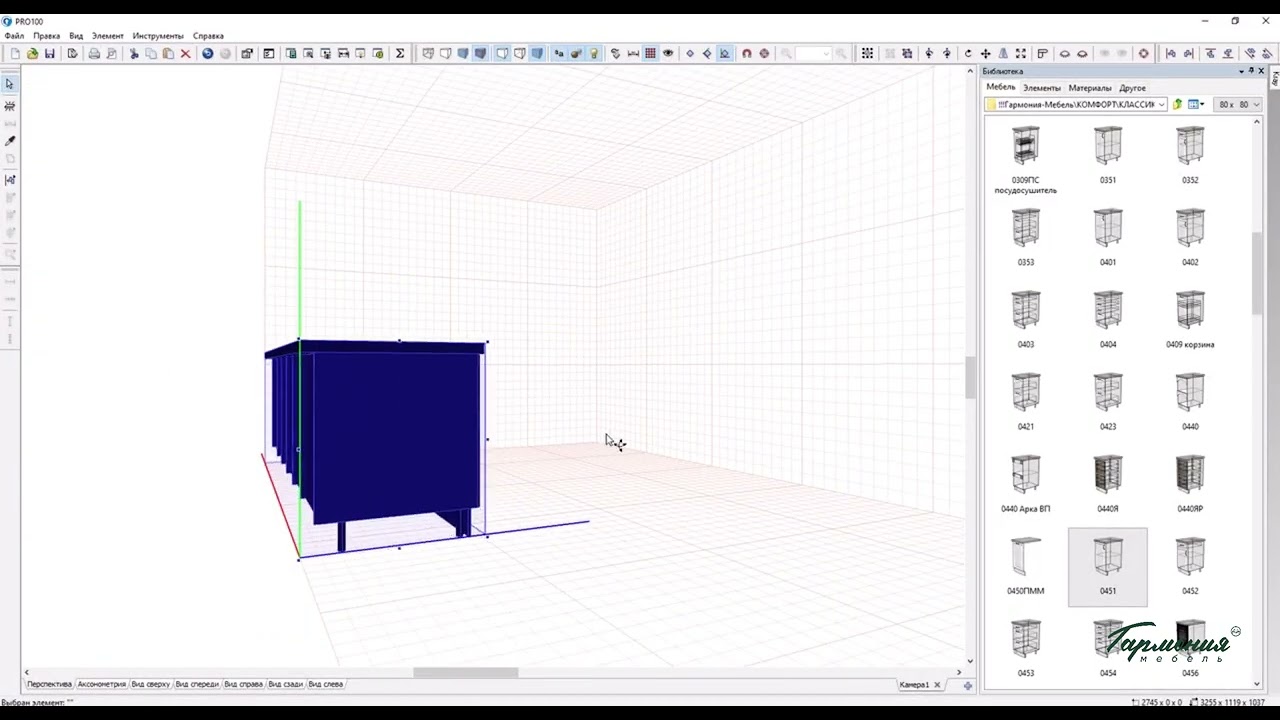Open the Инструменты menu

point(158,36)
